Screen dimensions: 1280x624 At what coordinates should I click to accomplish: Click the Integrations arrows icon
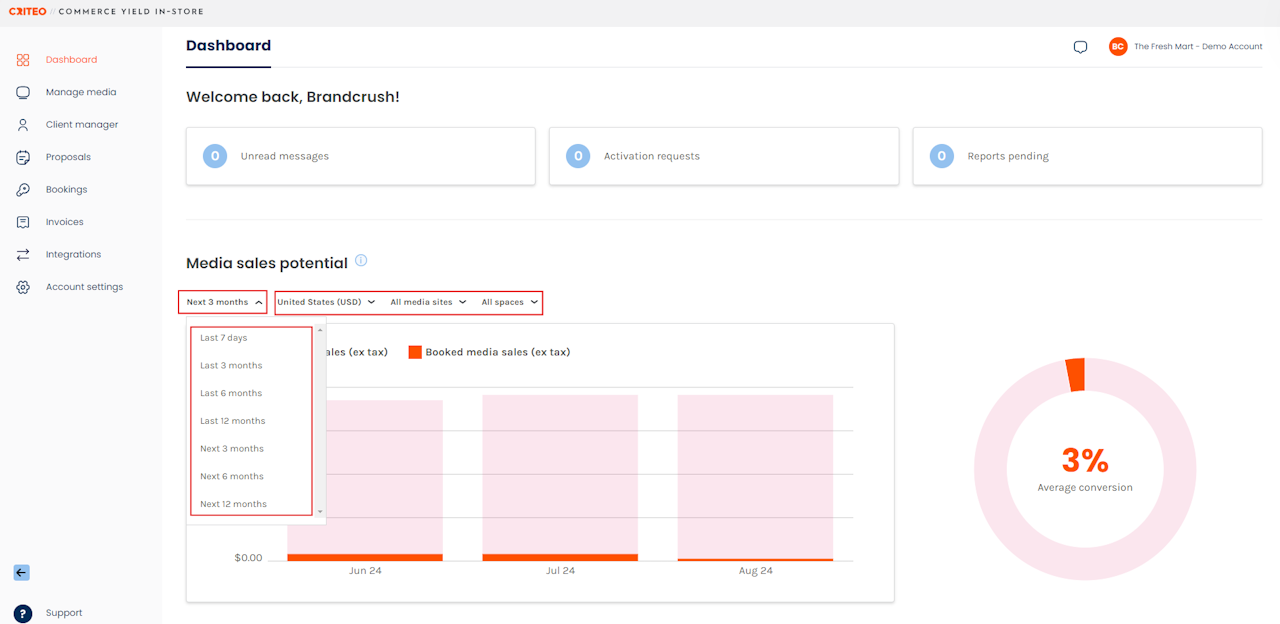tap(23, 255)
